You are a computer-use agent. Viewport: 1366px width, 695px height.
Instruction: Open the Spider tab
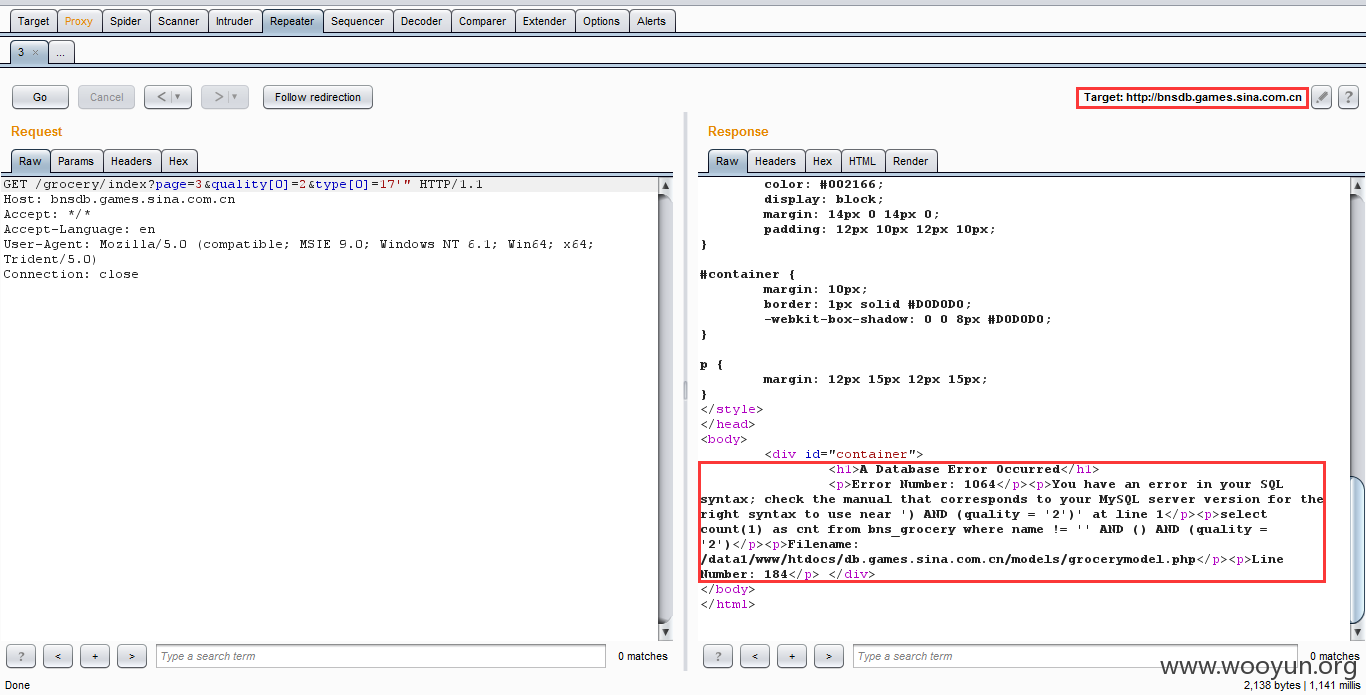(125, 21)
